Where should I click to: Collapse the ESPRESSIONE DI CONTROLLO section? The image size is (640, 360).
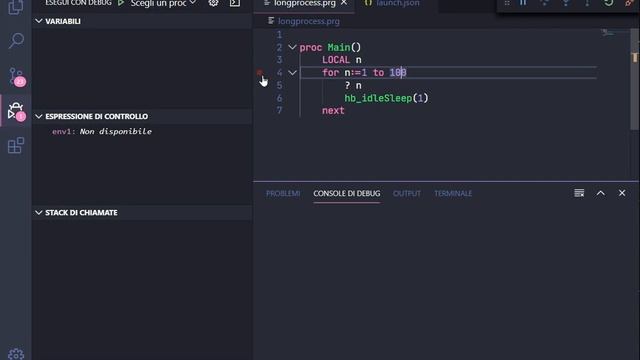(39, 116)
